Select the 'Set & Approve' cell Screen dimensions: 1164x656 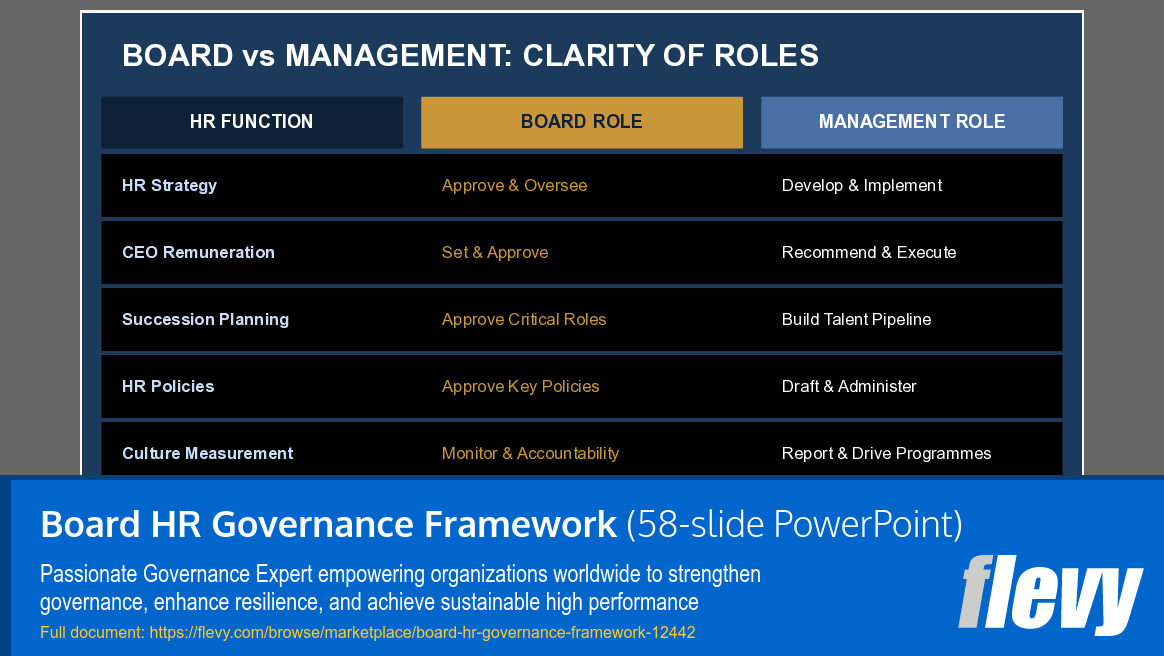tap(494, 252)
